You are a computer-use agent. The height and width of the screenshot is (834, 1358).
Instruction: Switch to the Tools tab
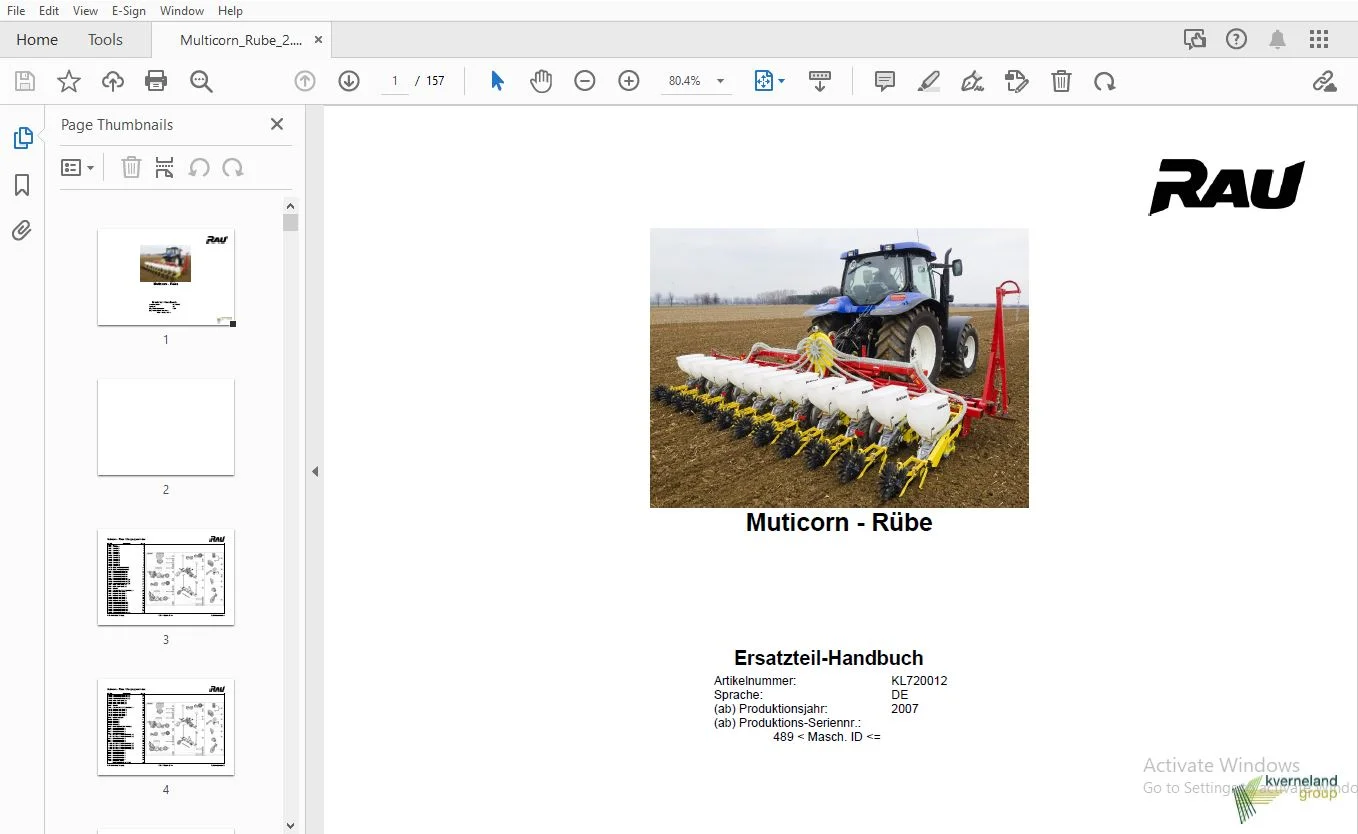pos(105,40)
